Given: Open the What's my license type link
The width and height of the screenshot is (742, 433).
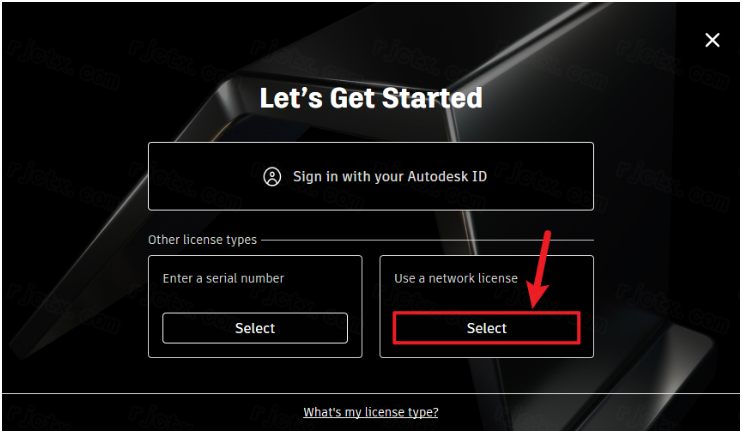Looking at the screenshot, I should click(371, 412).
